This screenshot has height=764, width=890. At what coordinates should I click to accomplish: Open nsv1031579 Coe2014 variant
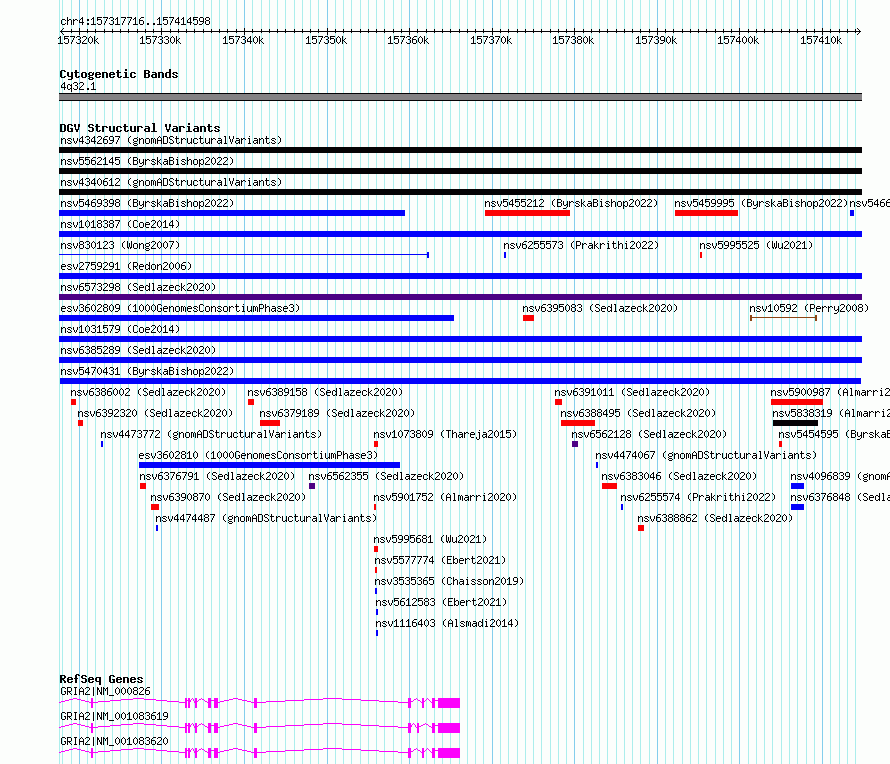click(x=120, y=329)
